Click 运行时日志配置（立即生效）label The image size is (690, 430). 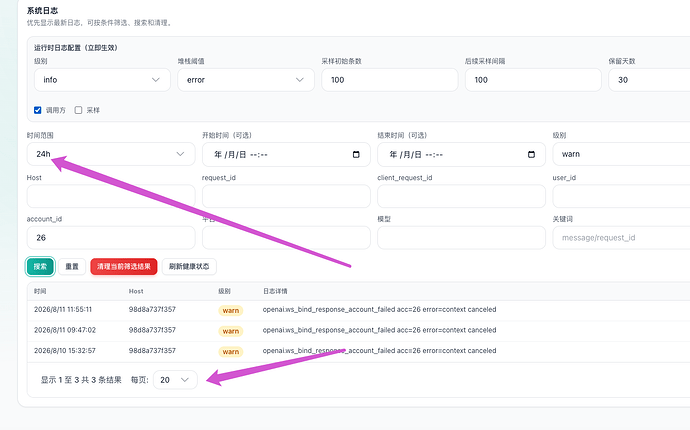click(76, 48)
